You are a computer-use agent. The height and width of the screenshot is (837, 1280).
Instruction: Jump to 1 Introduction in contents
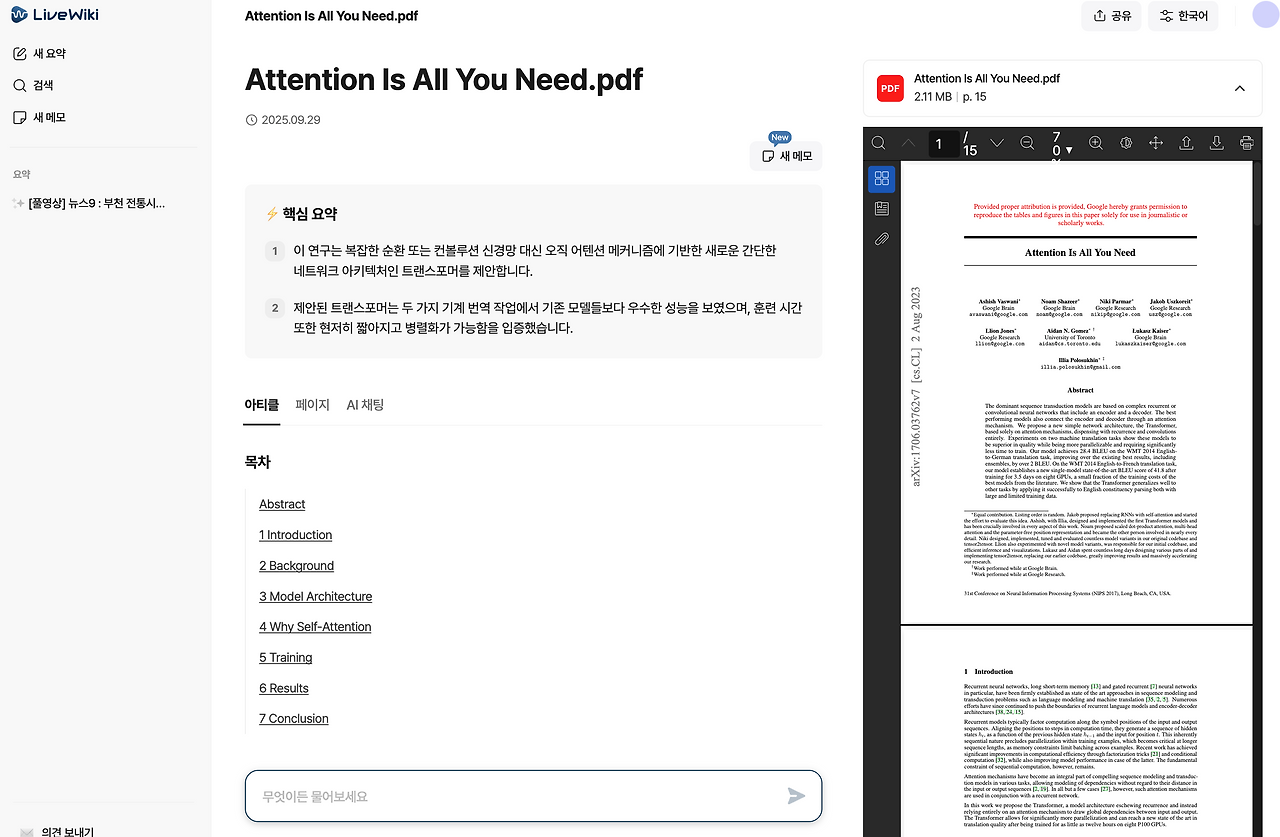pos(295,535)
